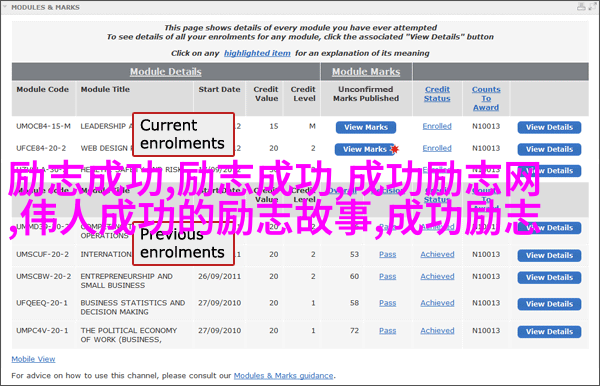
Task: Click start date 27/09/2010 for UFQEEQ-20-1
Action: (x=219, y=303)
